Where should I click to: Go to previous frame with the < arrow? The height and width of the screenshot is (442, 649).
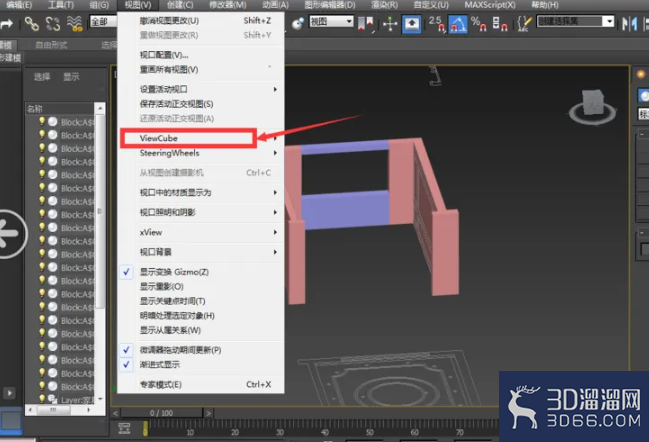click(115, 413)
